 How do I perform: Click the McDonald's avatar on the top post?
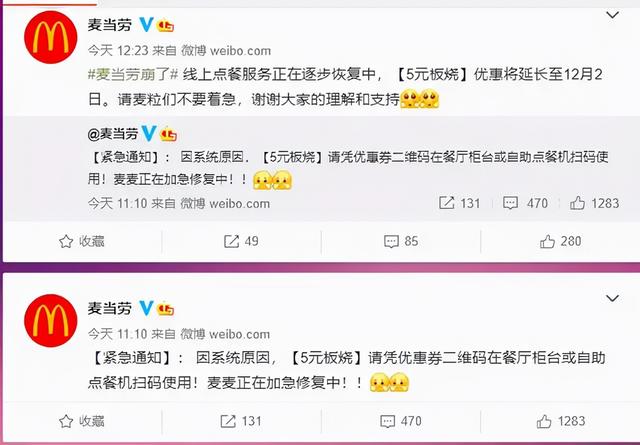point(51,38)
